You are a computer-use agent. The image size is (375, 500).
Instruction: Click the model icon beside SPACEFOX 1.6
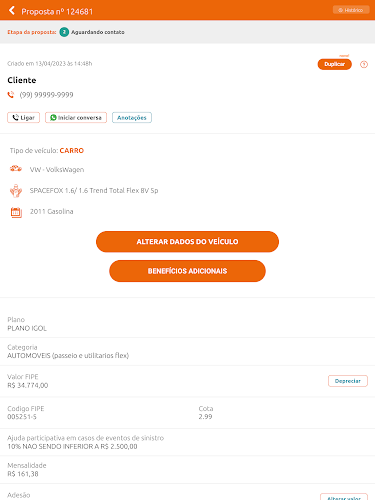pos(16,191)
